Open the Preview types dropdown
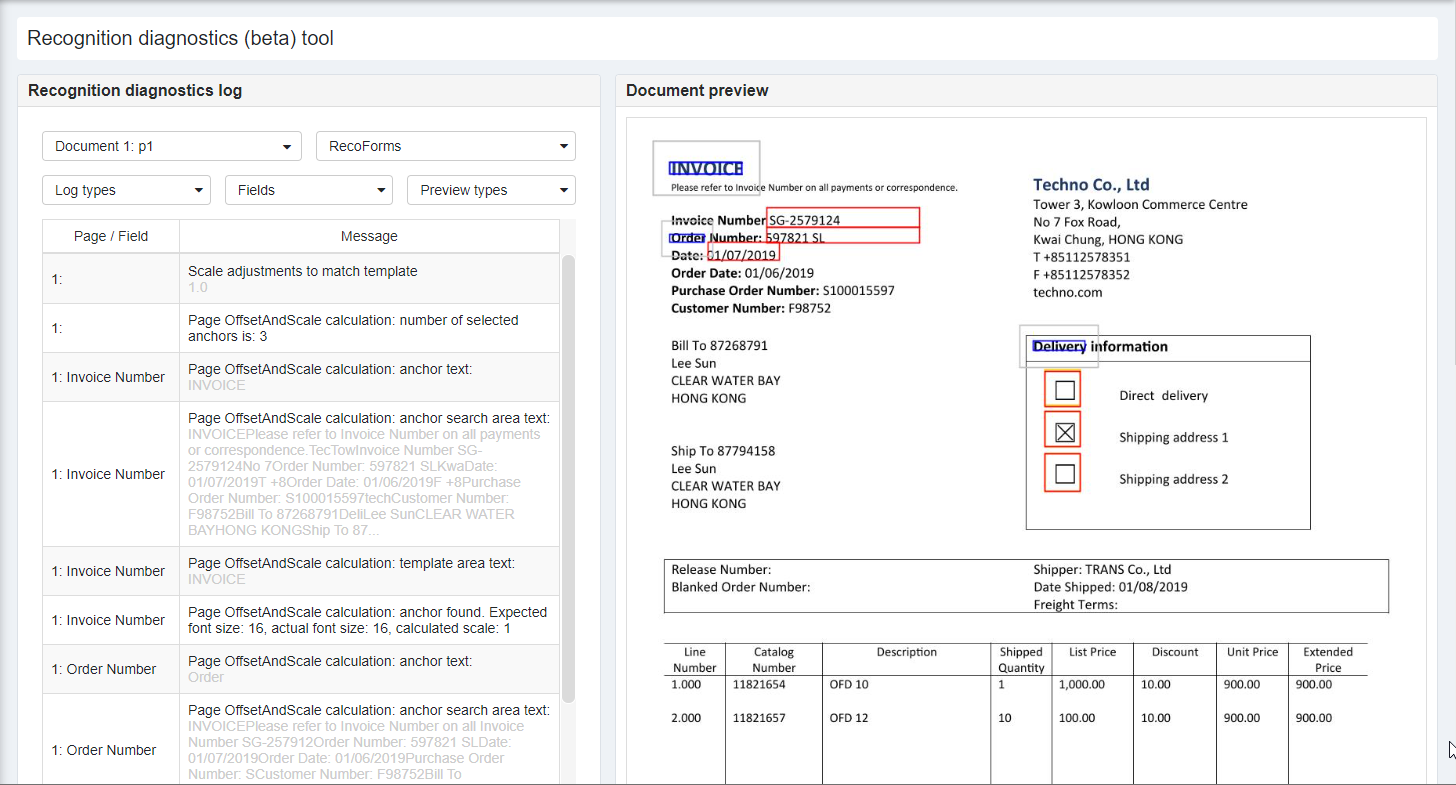Image resolution: width=1456 pixels, height=785 pixels. coord(491,190)
